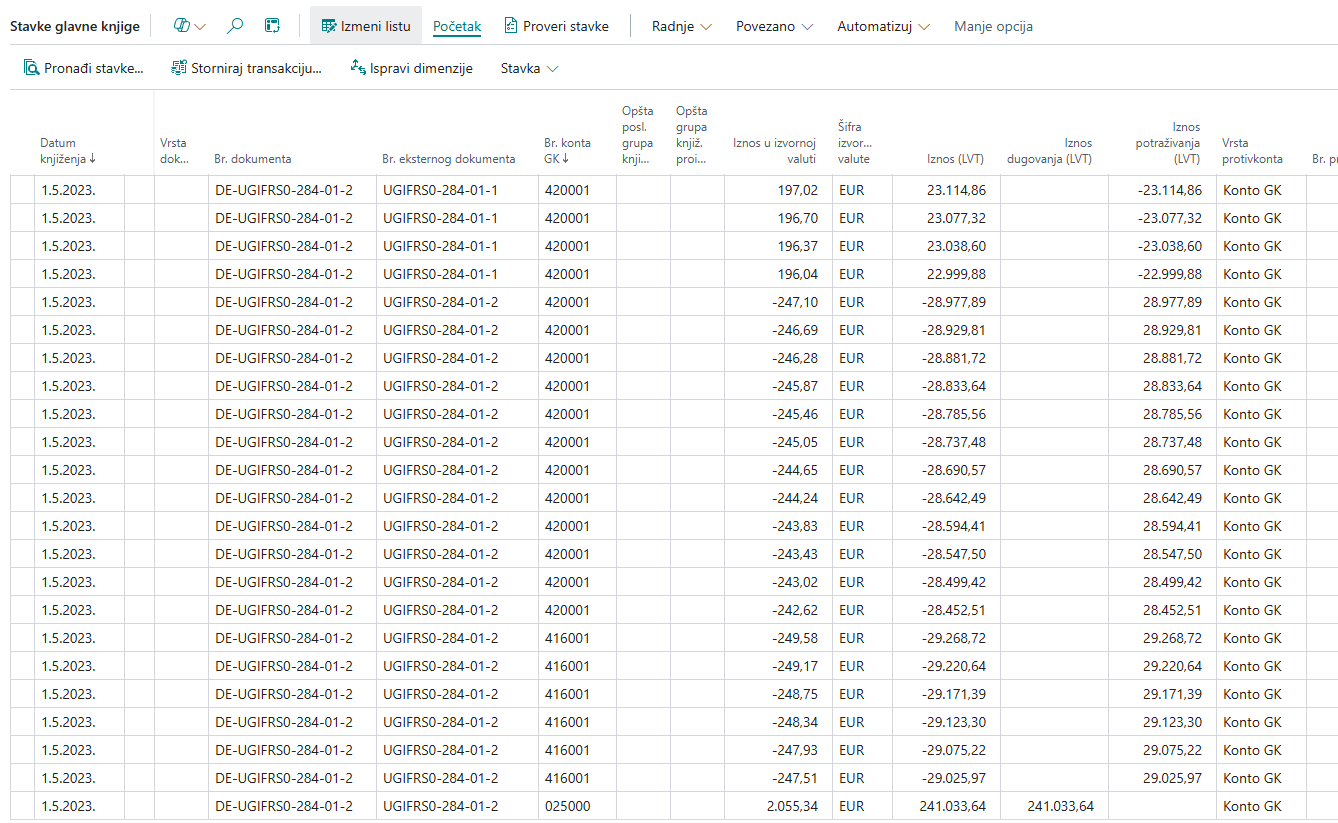Click Manje opcija link
Screen dimensions: 1338x823
pos(993,26)
